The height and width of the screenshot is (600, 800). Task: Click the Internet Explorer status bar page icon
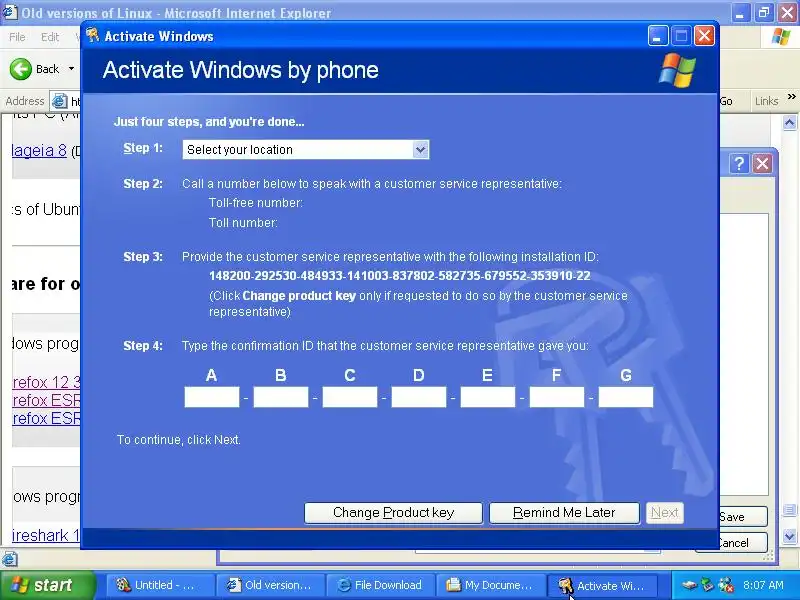click(x=10, y=559)
